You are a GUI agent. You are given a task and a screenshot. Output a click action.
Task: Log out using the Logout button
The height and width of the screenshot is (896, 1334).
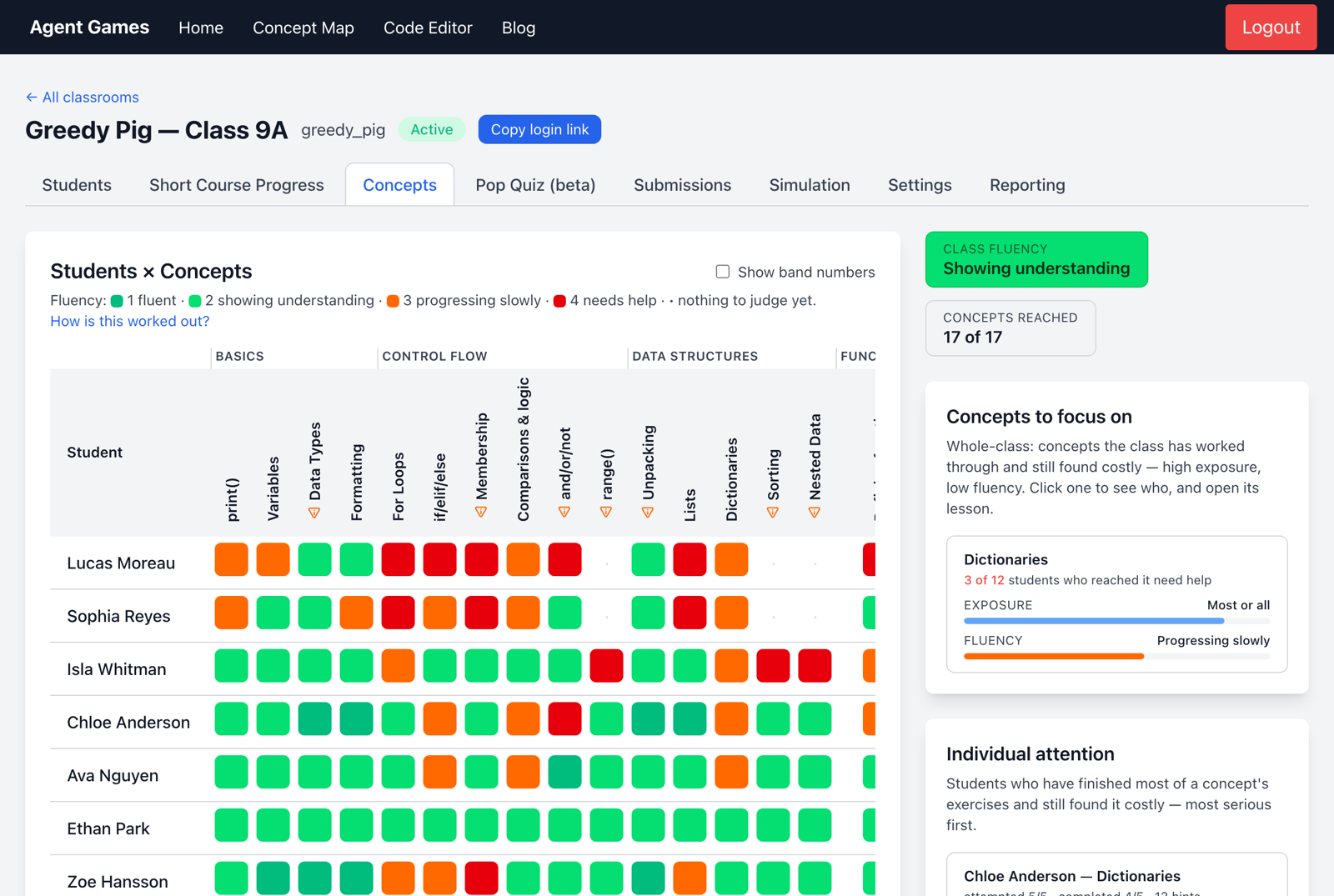tap(1271, 27)
